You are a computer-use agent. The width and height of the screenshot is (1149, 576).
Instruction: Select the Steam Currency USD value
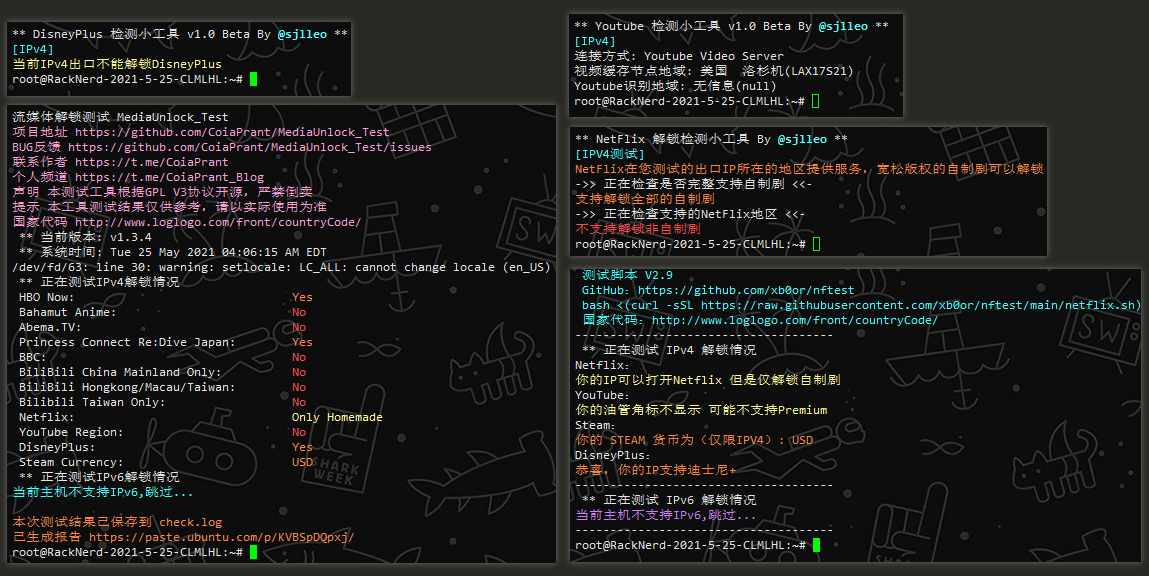302,462
